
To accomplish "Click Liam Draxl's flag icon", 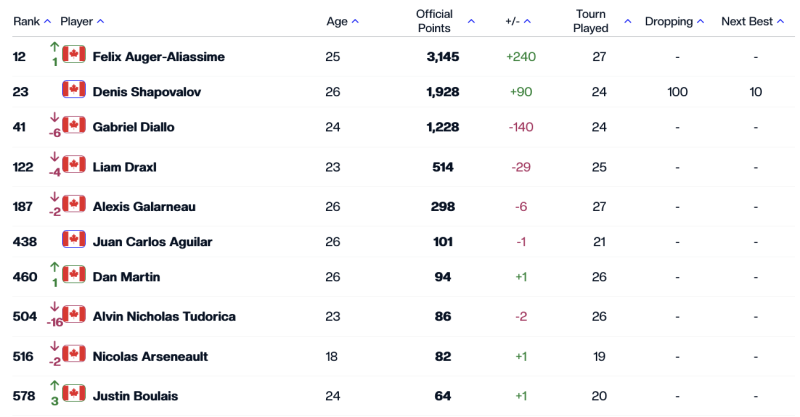I will pos(73,164).
